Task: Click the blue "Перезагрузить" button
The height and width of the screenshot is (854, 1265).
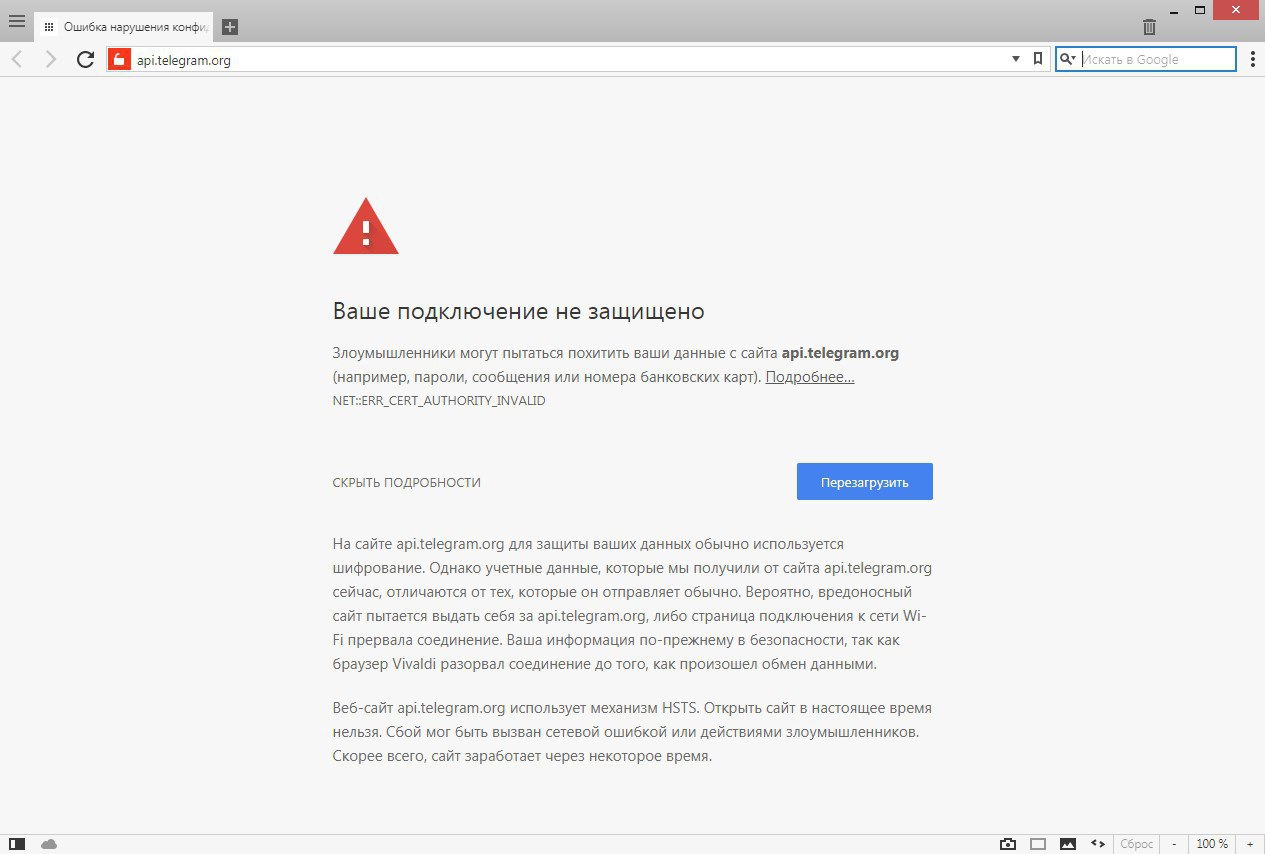Action: [x=865, y=482]
